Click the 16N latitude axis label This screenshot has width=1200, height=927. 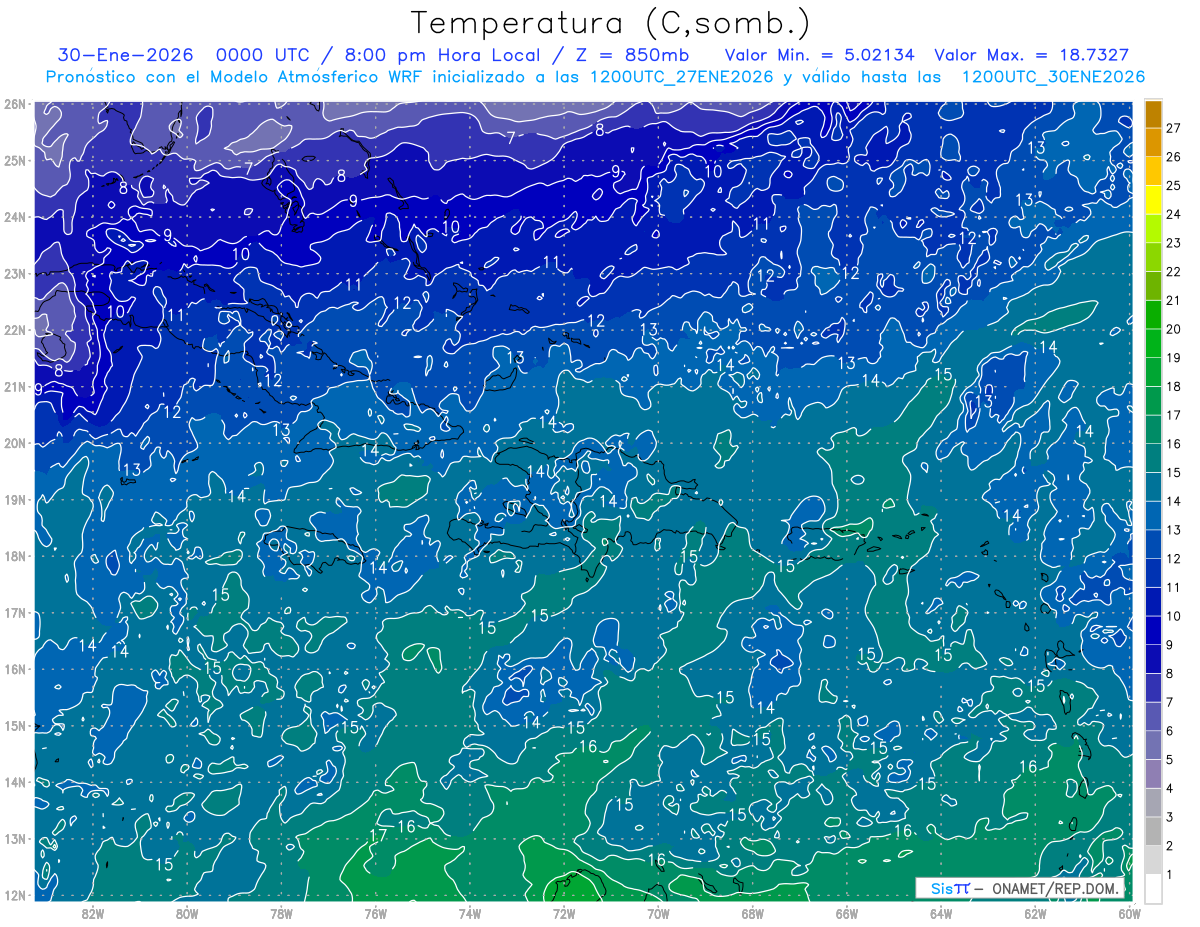click(14, 669)
